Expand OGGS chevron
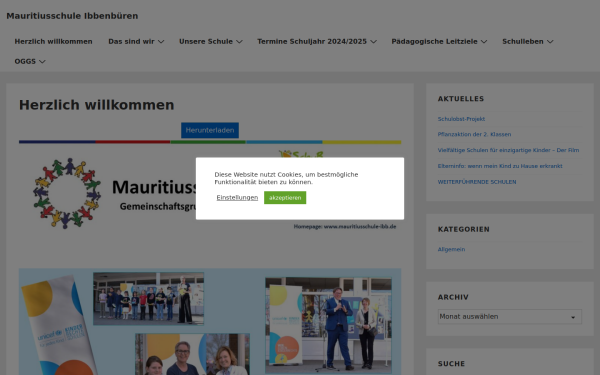The height and width of the screenshot is (375, 600). [42, 61]
